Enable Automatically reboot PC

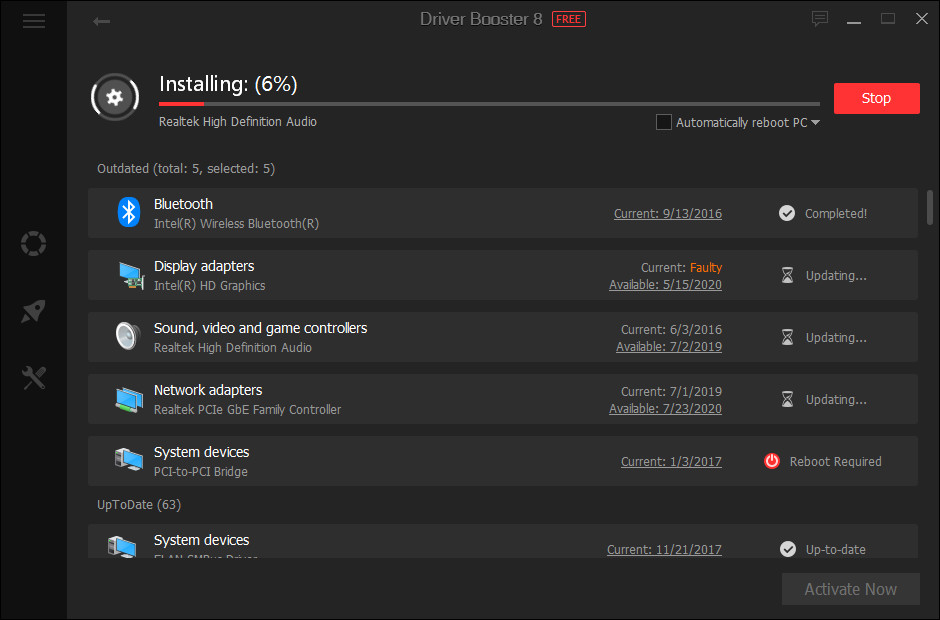pyautogui.click(x=663, y=121)
